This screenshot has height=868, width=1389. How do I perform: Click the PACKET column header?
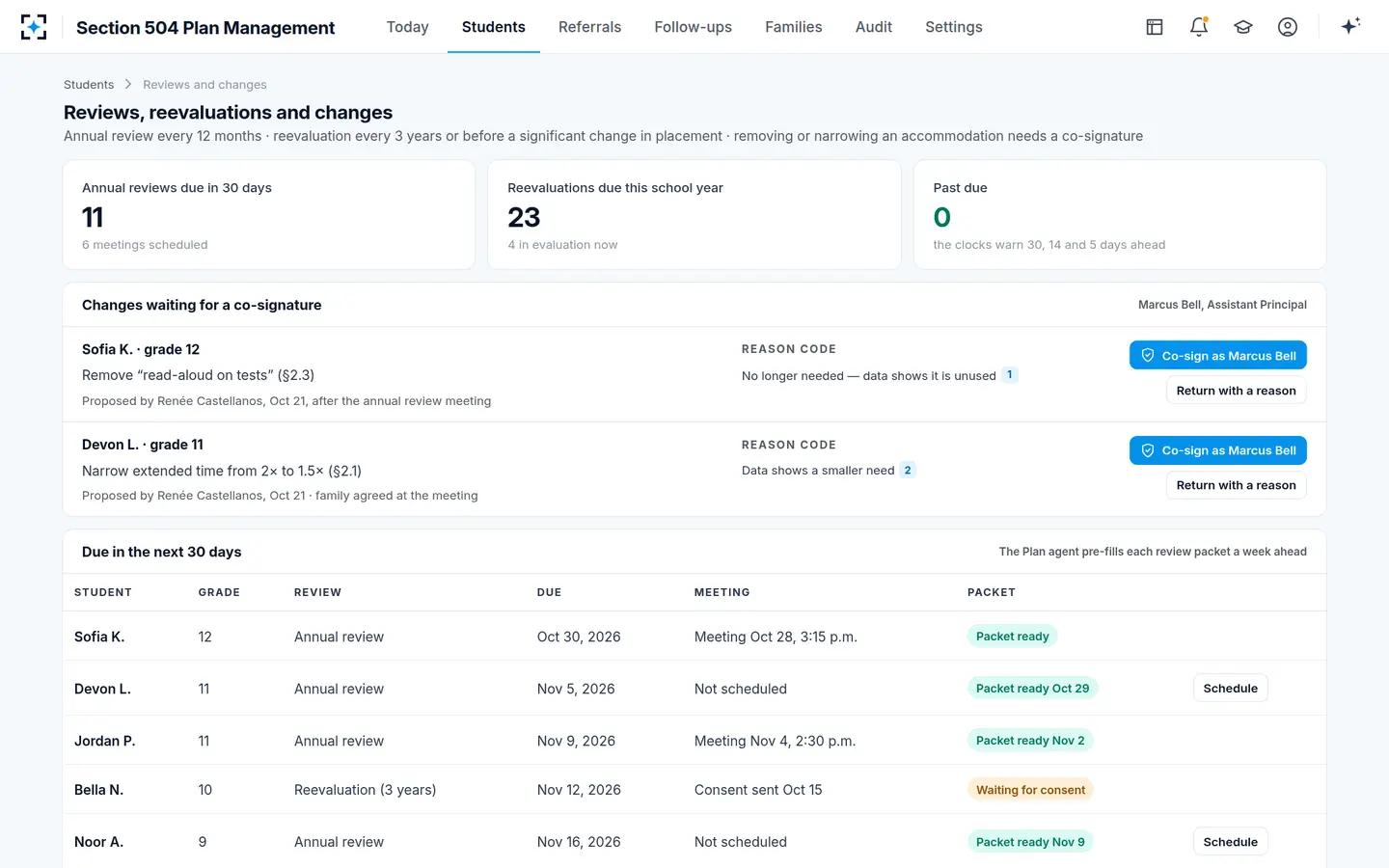click(992, 592)
